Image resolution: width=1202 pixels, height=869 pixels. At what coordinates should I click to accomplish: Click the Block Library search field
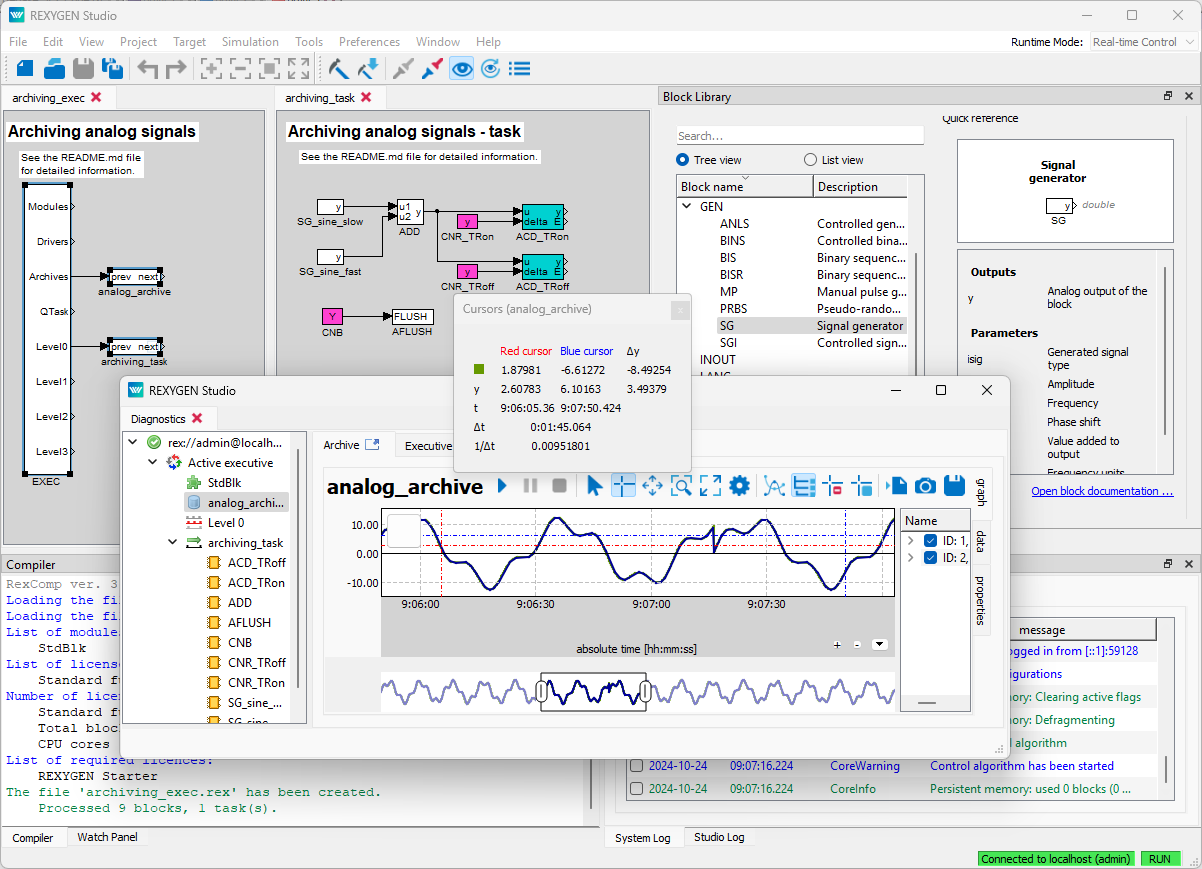(x=799, y=136)
